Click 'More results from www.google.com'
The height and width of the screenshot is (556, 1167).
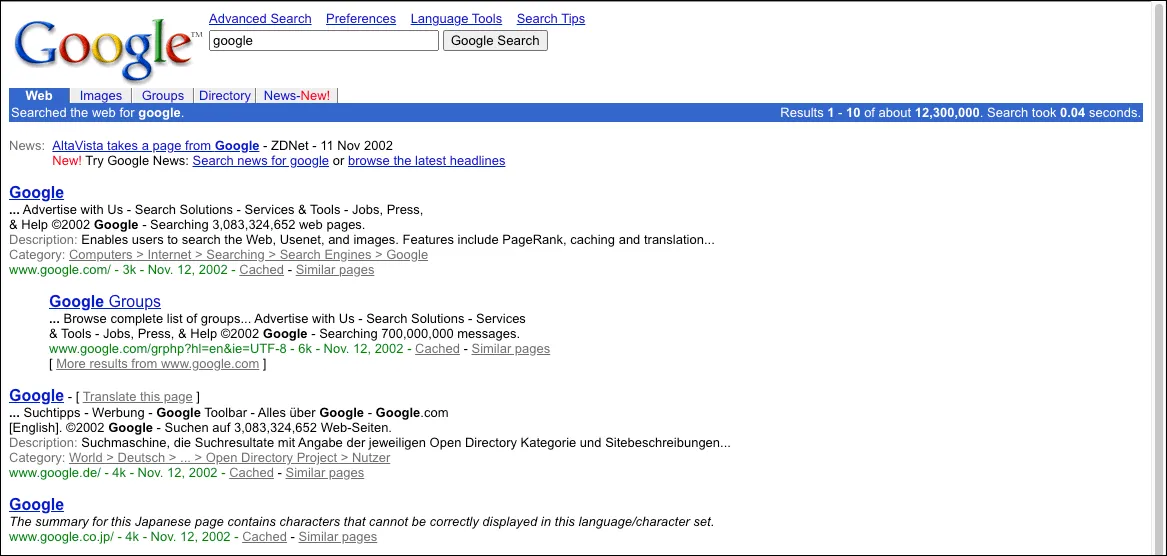click(157, 364)
